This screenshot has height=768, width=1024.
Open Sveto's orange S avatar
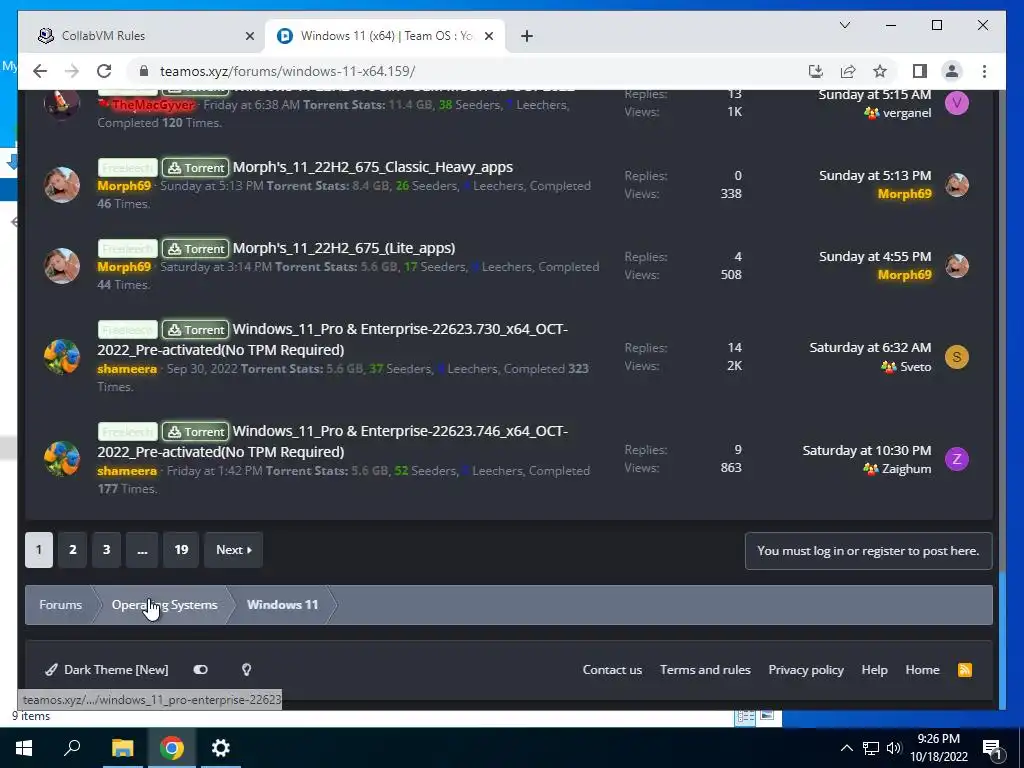957,357
